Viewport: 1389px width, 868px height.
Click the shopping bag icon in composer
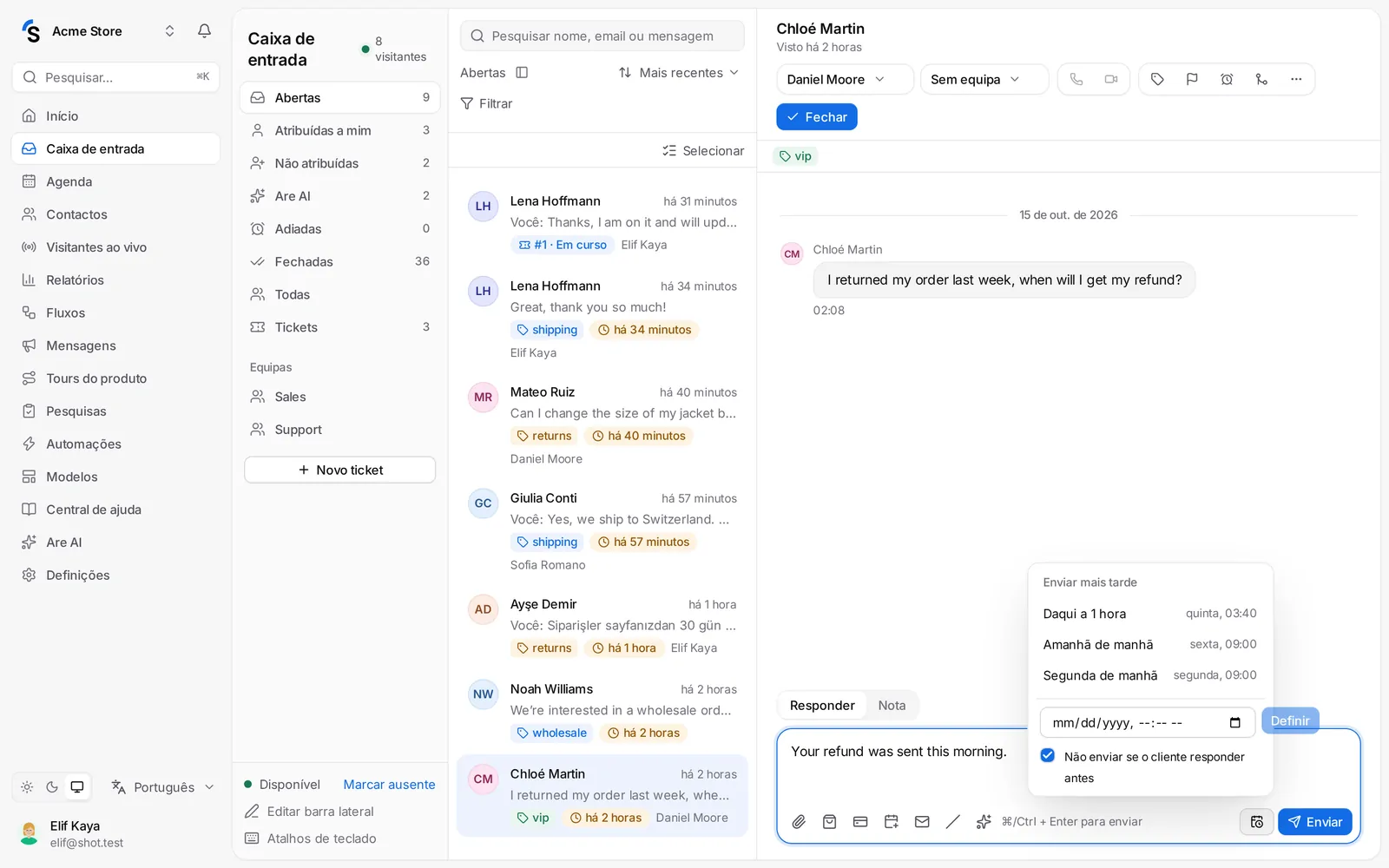(830, 822)
